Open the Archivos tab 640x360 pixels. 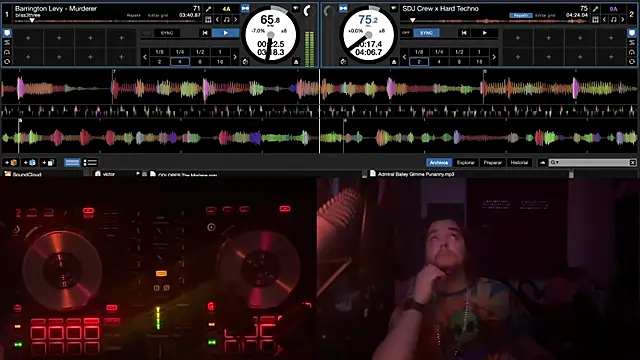(439, 162)
